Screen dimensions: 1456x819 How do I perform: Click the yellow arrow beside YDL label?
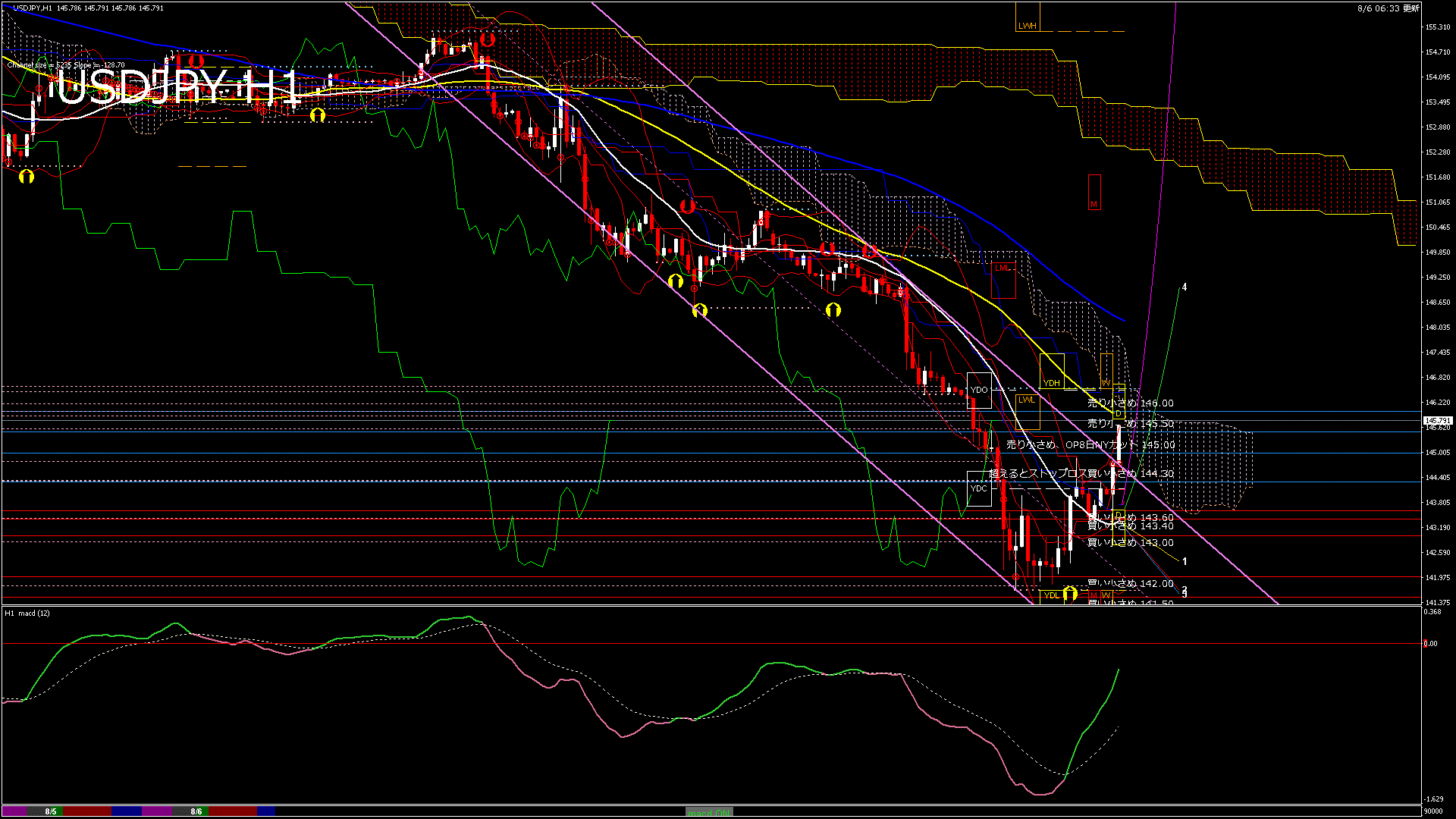1070,594
